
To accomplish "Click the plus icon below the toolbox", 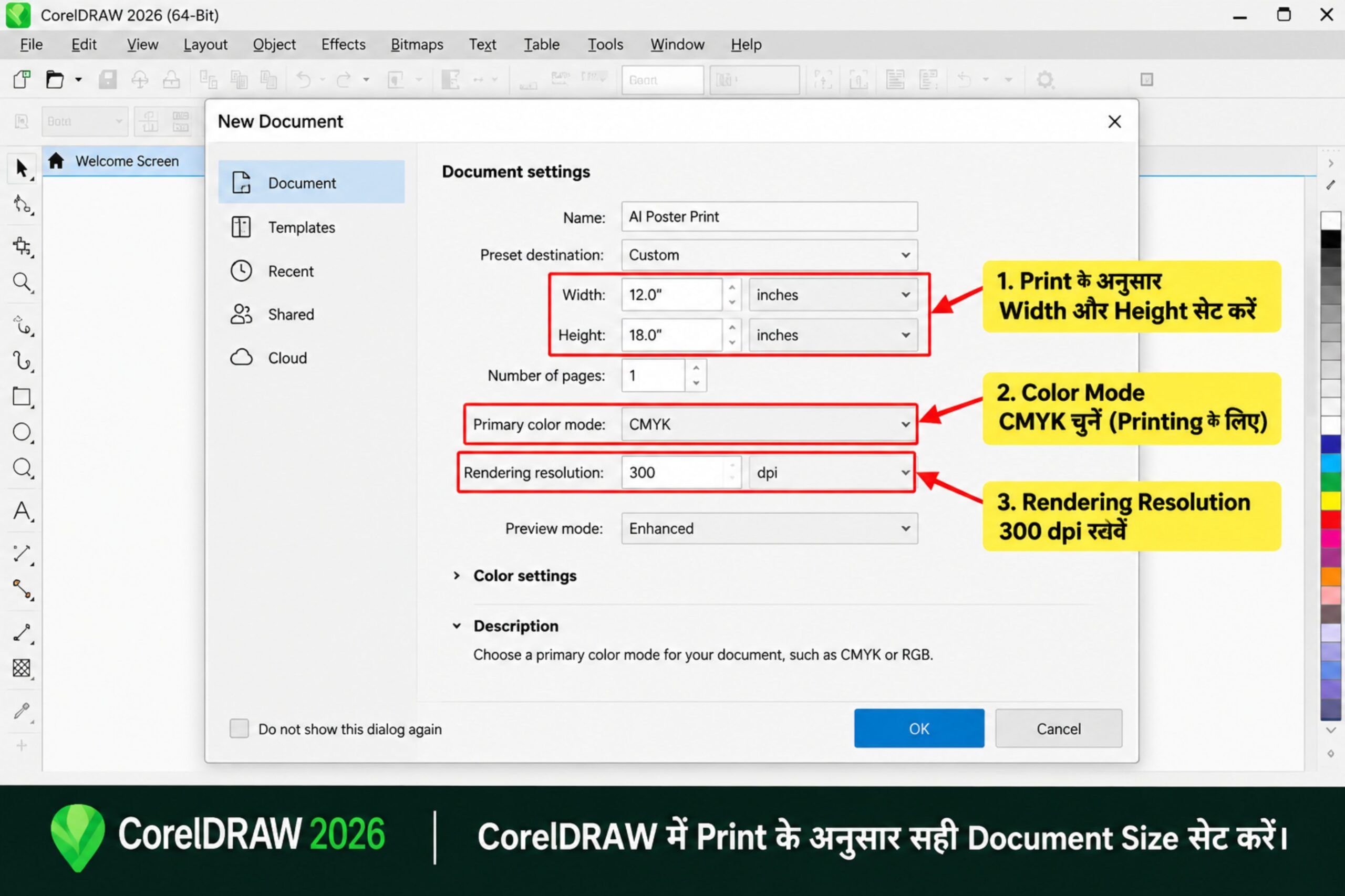I will pyautogui.click(x=22, y=746).
